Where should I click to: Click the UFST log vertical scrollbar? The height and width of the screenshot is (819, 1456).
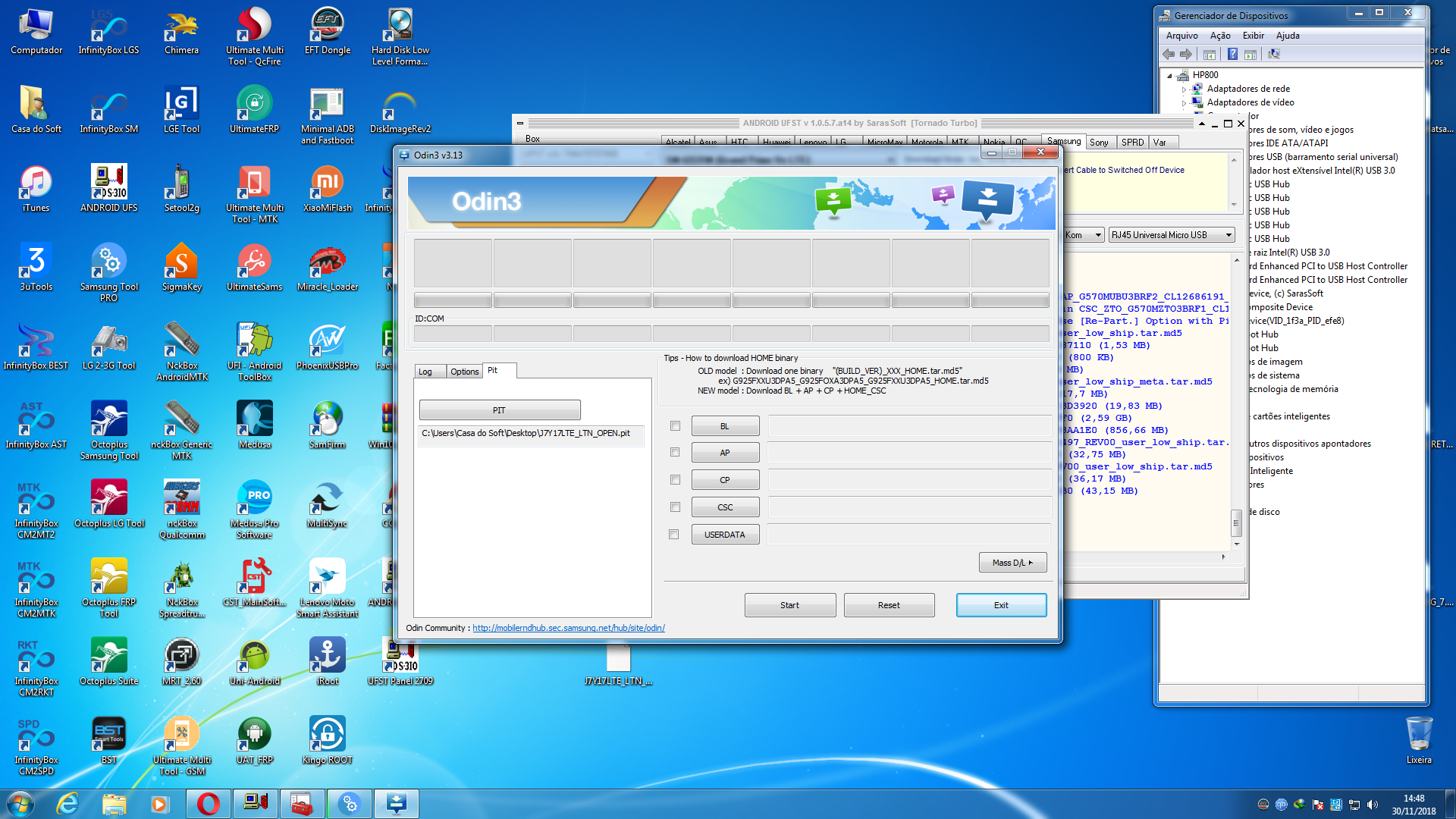point(1236,402)
